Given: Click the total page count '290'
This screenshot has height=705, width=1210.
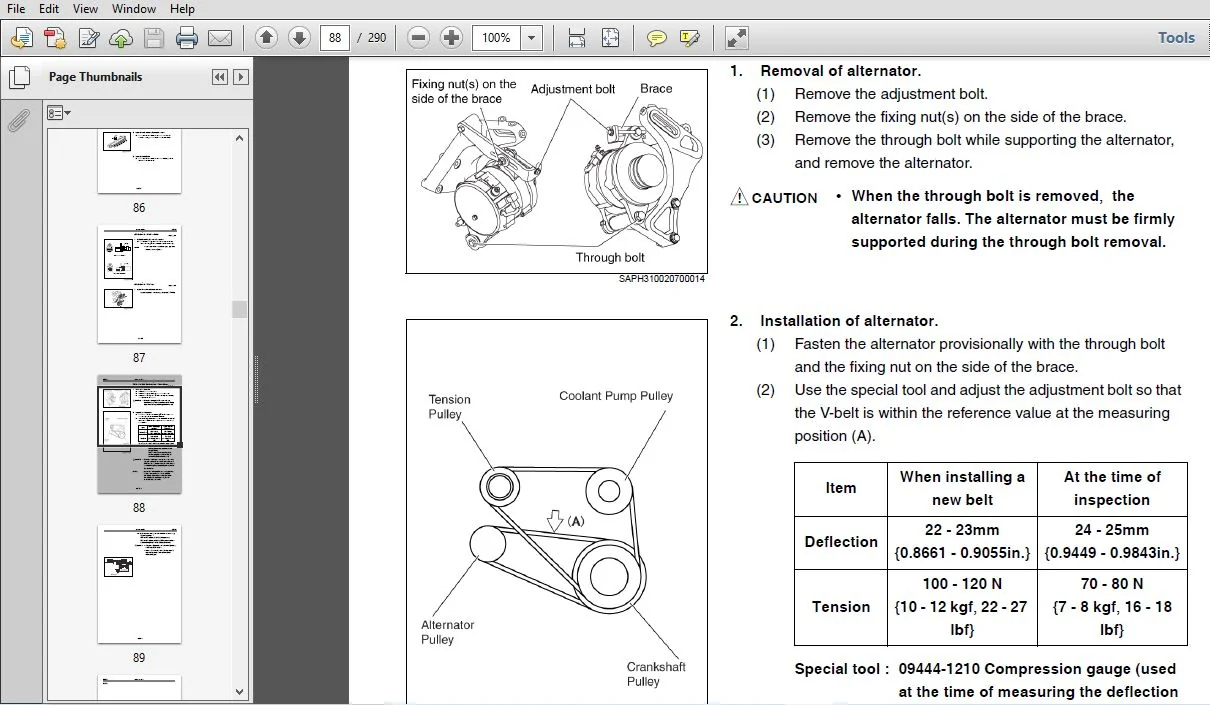Looking at the screenshot, I should coord(376,38).
